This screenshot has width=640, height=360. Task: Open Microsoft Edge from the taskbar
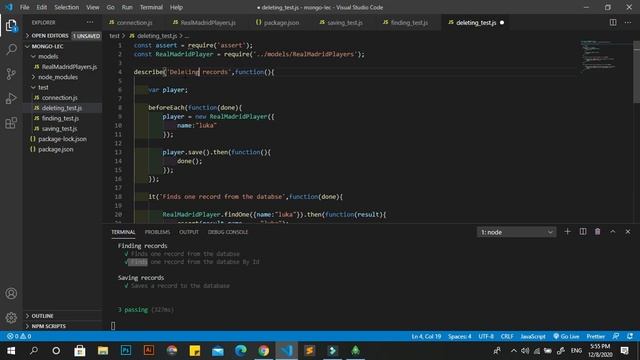(x=241, y=351)
